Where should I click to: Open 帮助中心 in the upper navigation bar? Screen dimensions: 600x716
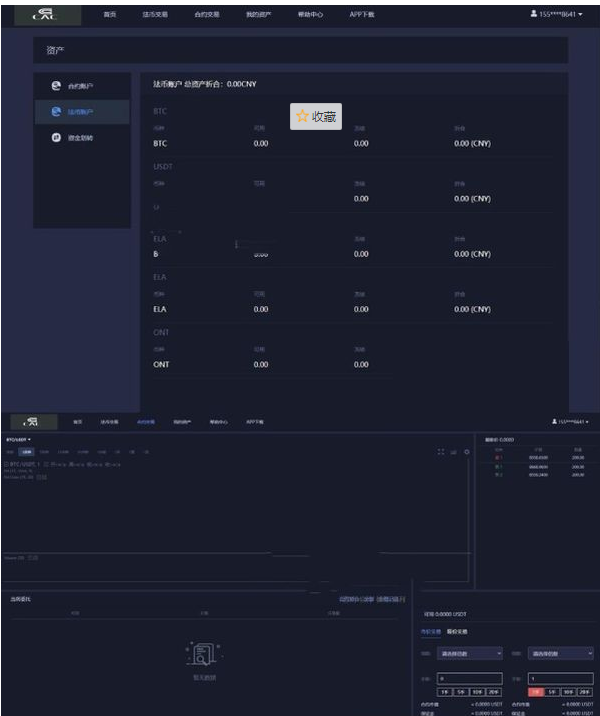[x=311, y=15]
